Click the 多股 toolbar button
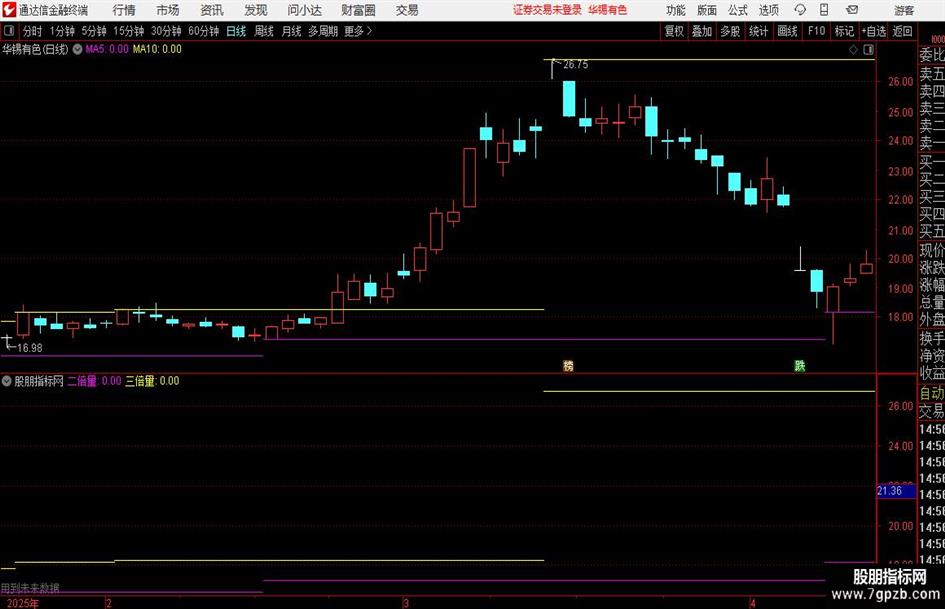The width and height of the screenshot is (945, 609). [x=730, y=31]
